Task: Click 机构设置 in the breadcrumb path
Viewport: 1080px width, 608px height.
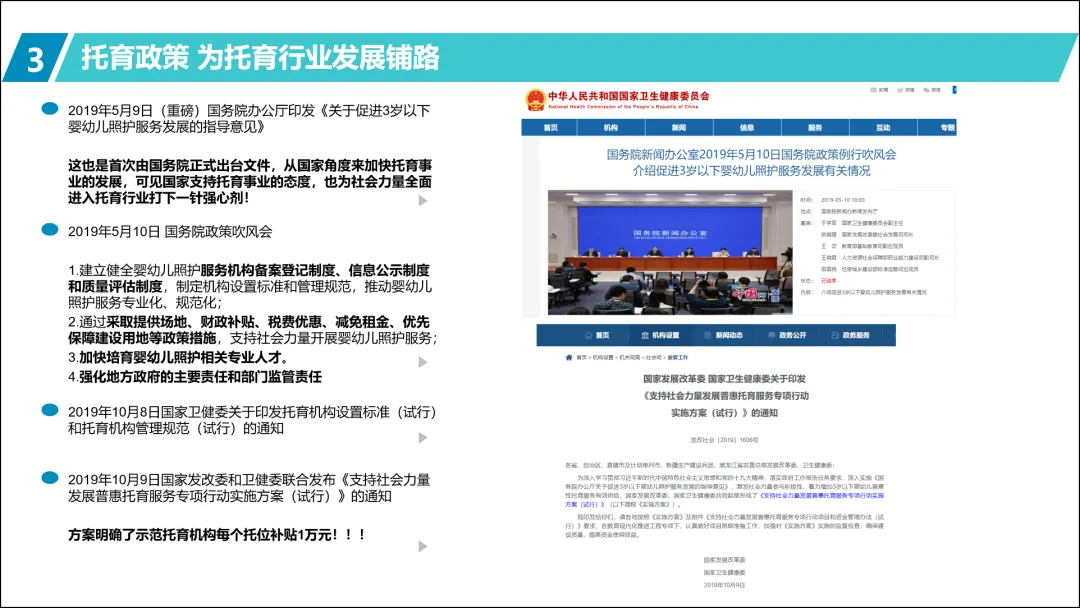Action: [603, 357]
